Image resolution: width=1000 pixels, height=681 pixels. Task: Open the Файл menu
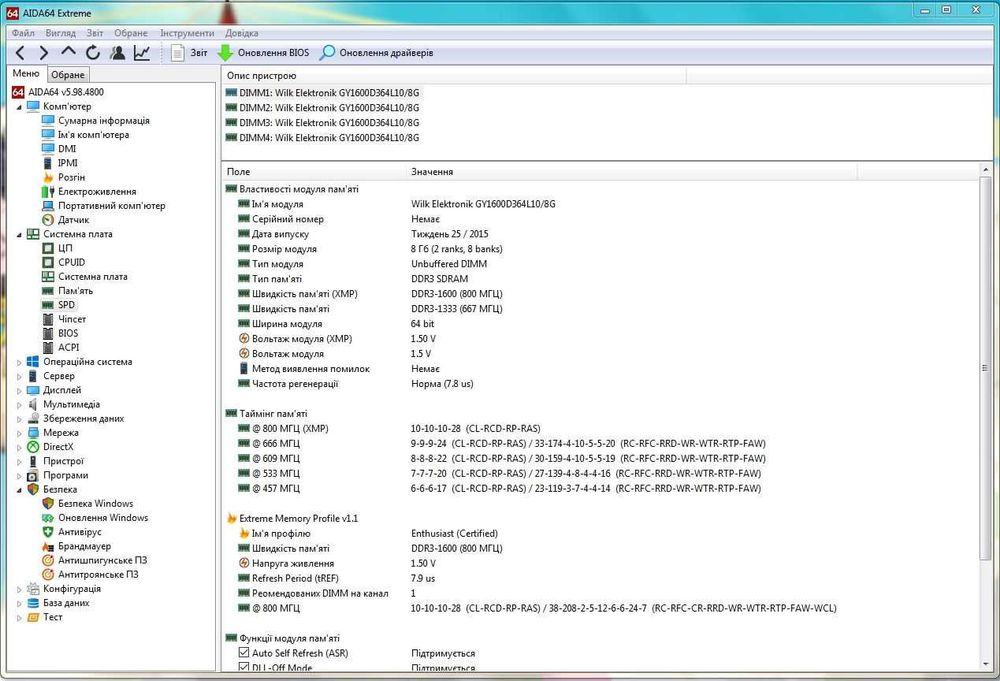(x=23, y=33)
